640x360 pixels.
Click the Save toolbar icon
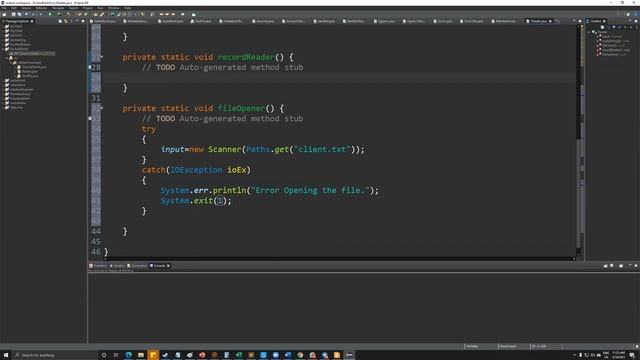tap(13, 14)
